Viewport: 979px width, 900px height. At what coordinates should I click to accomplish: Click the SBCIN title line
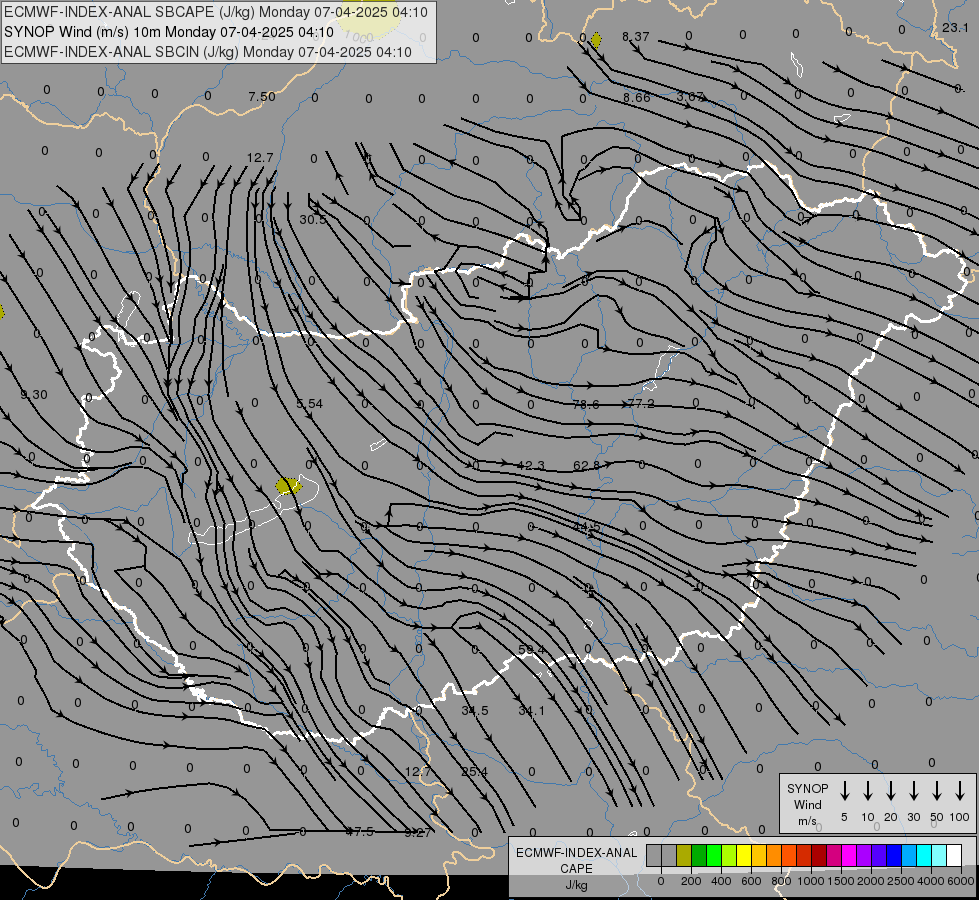click(208, 52)
